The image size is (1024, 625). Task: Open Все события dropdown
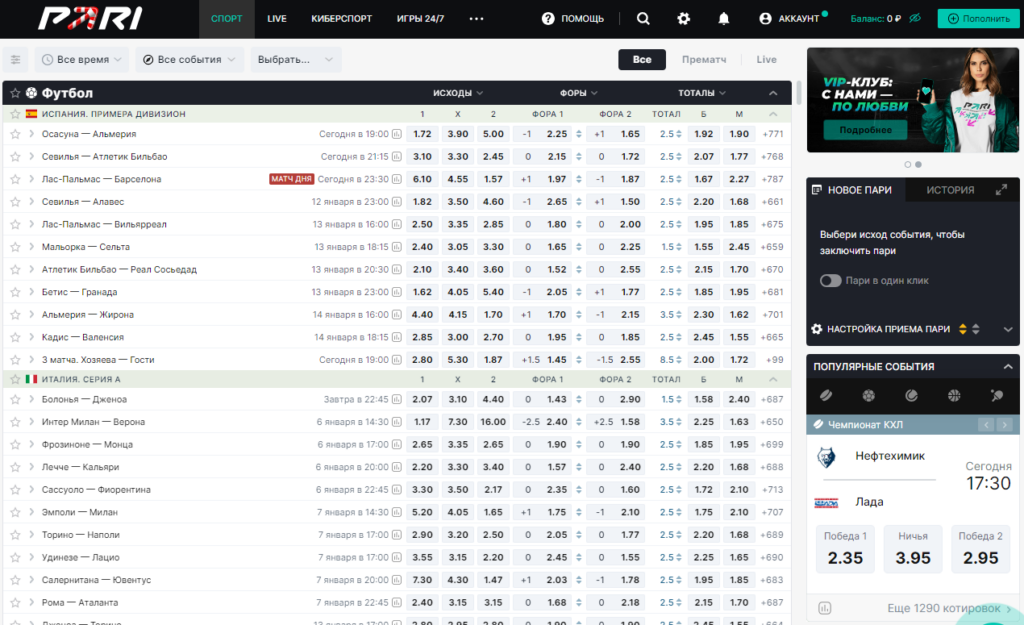(189, 59)
